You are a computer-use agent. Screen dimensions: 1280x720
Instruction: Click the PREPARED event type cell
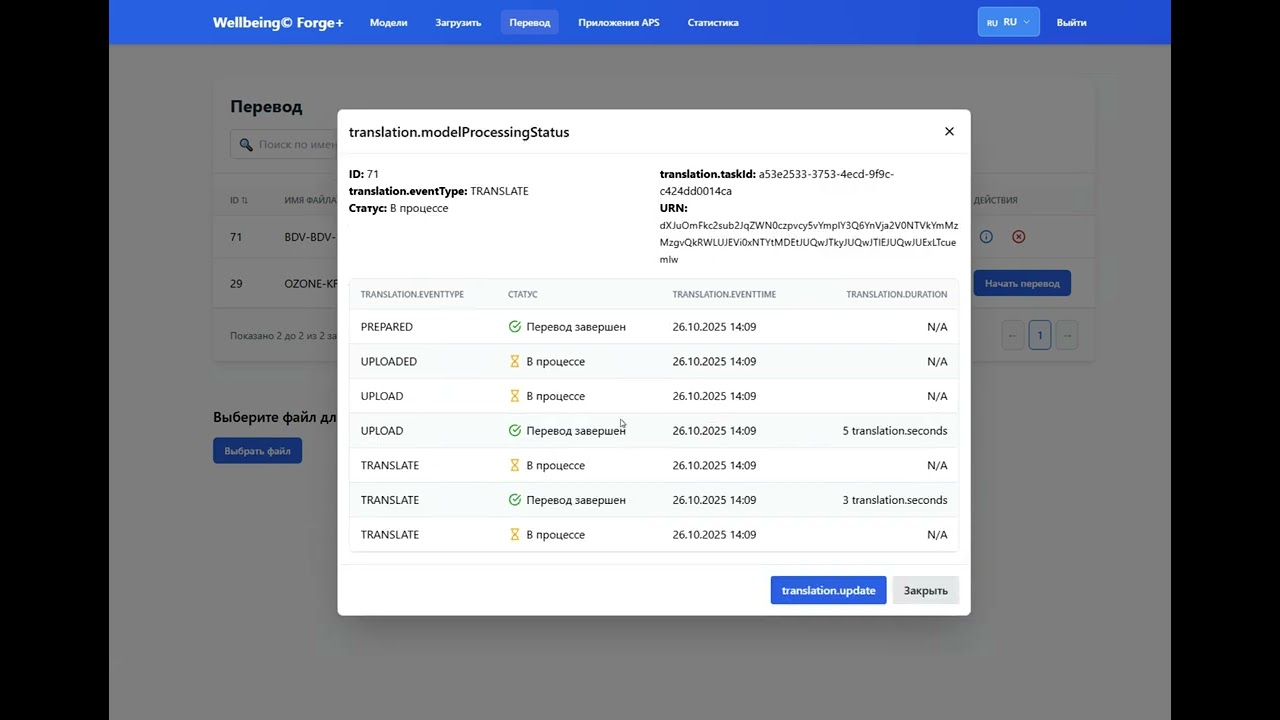pyautogui.click(x=387, y=327)
